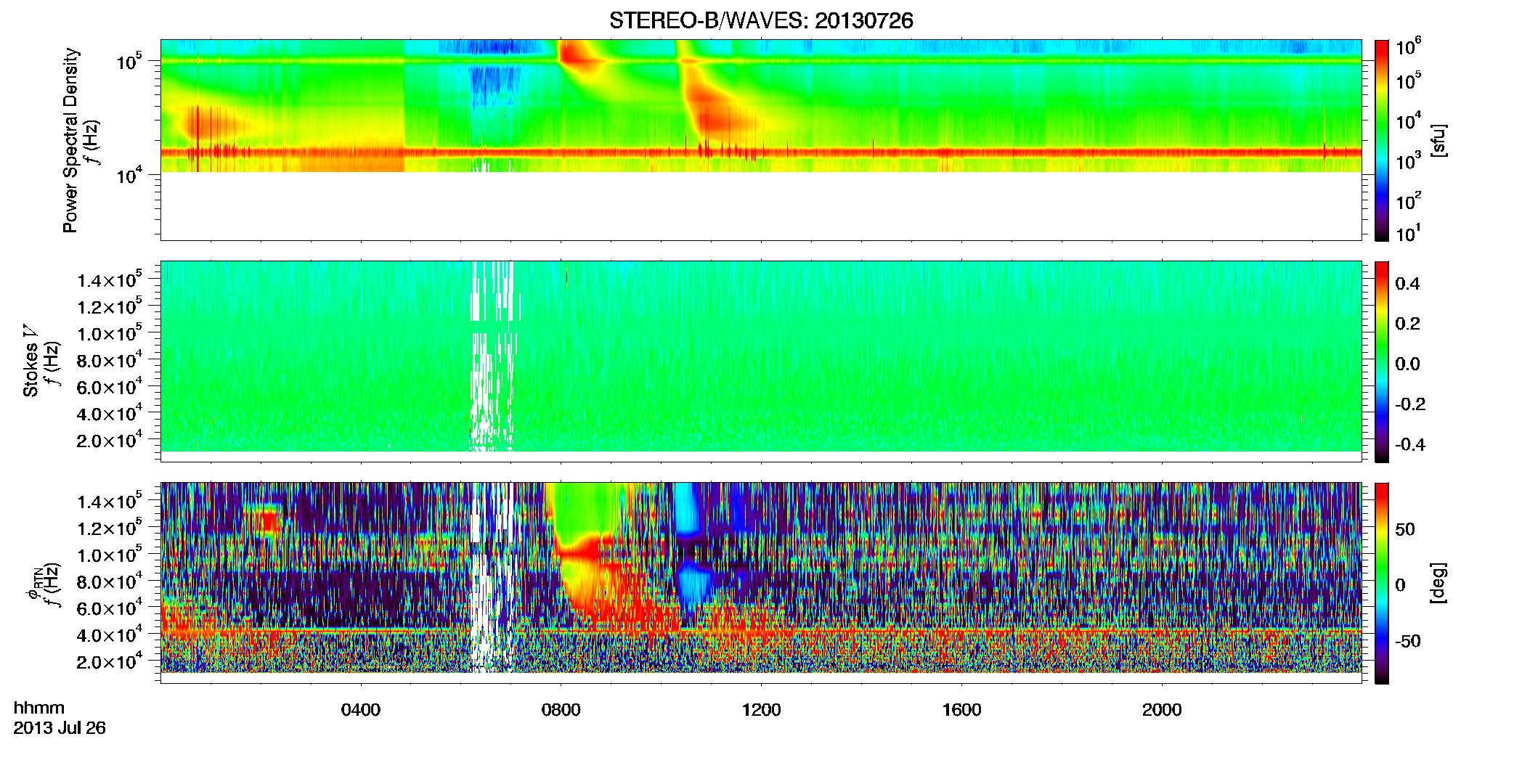Click the 0.4 tick on the Stokes V colorbar
1522x784 pixels.
1407,284
